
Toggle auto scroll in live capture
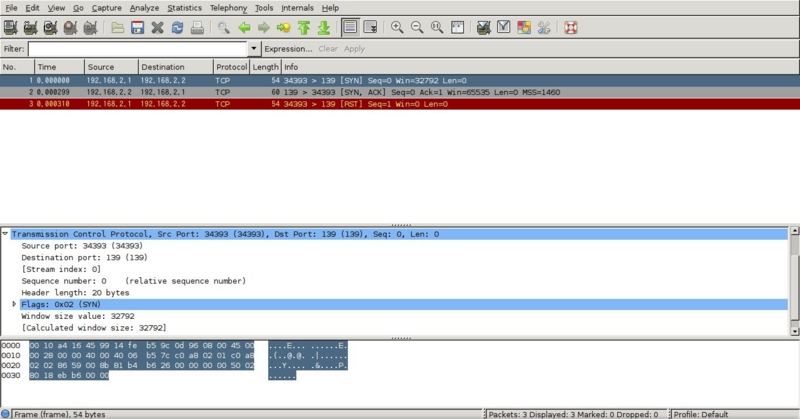point(370,28)
